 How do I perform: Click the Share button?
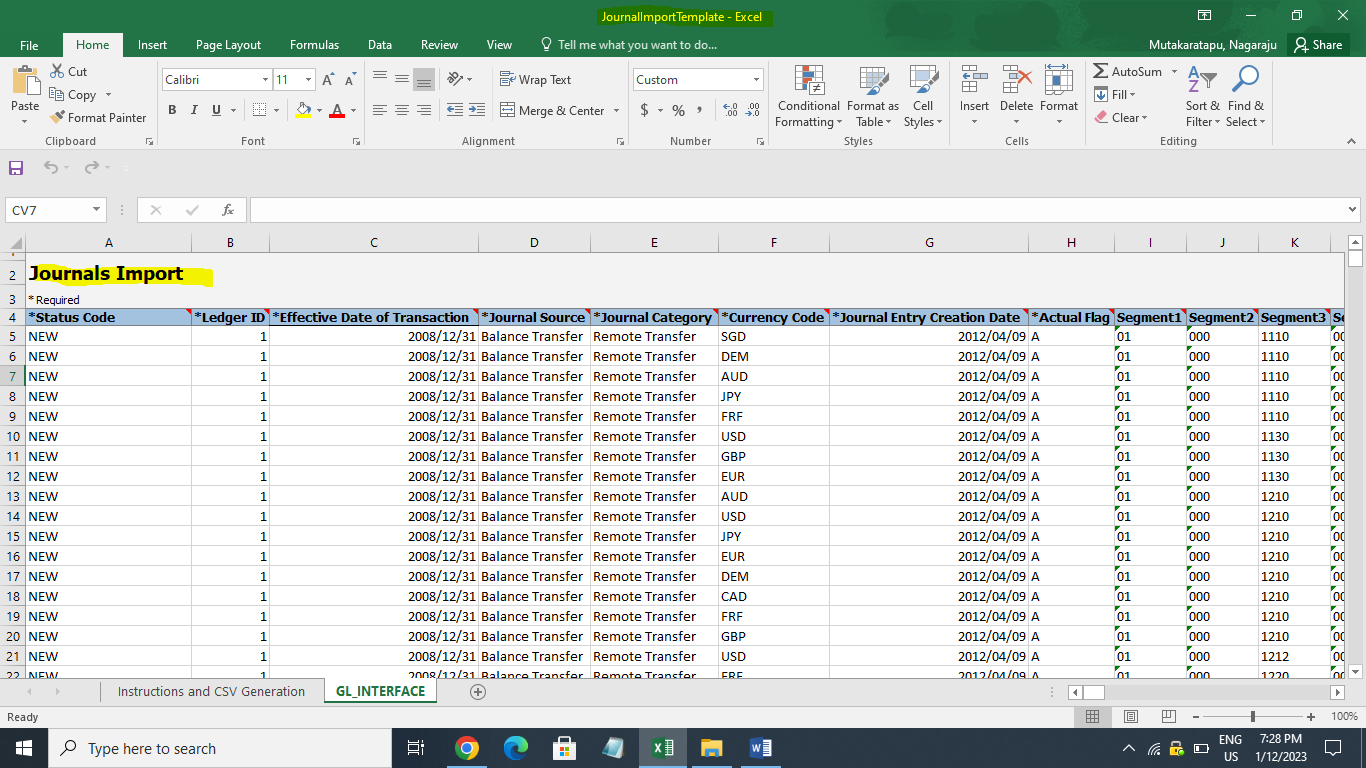(1316, 44)
